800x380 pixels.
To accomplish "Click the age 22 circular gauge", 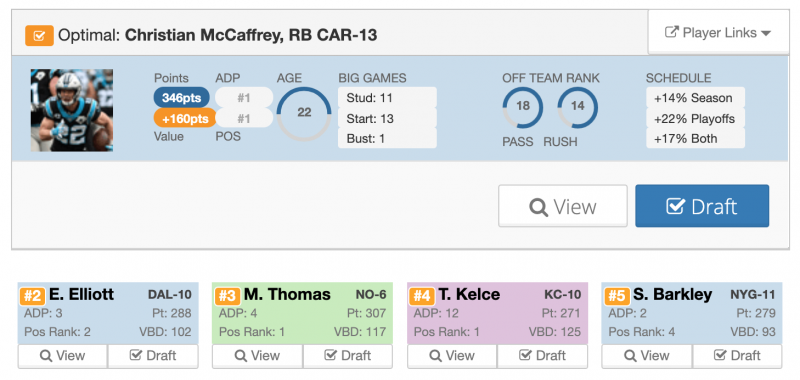I will pos(304,113).
